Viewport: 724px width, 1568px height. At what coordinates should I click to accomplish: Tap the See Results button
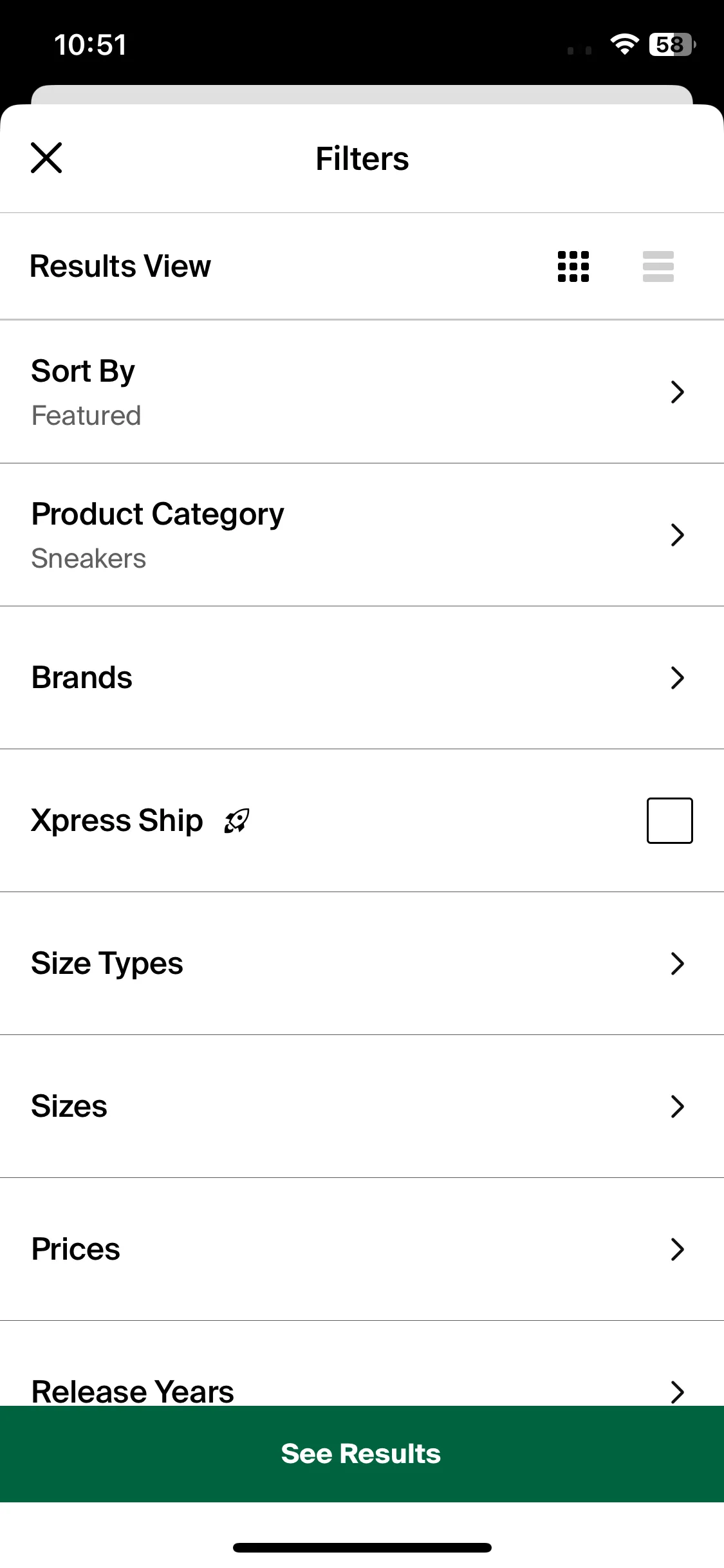(x=362, y=1454)
